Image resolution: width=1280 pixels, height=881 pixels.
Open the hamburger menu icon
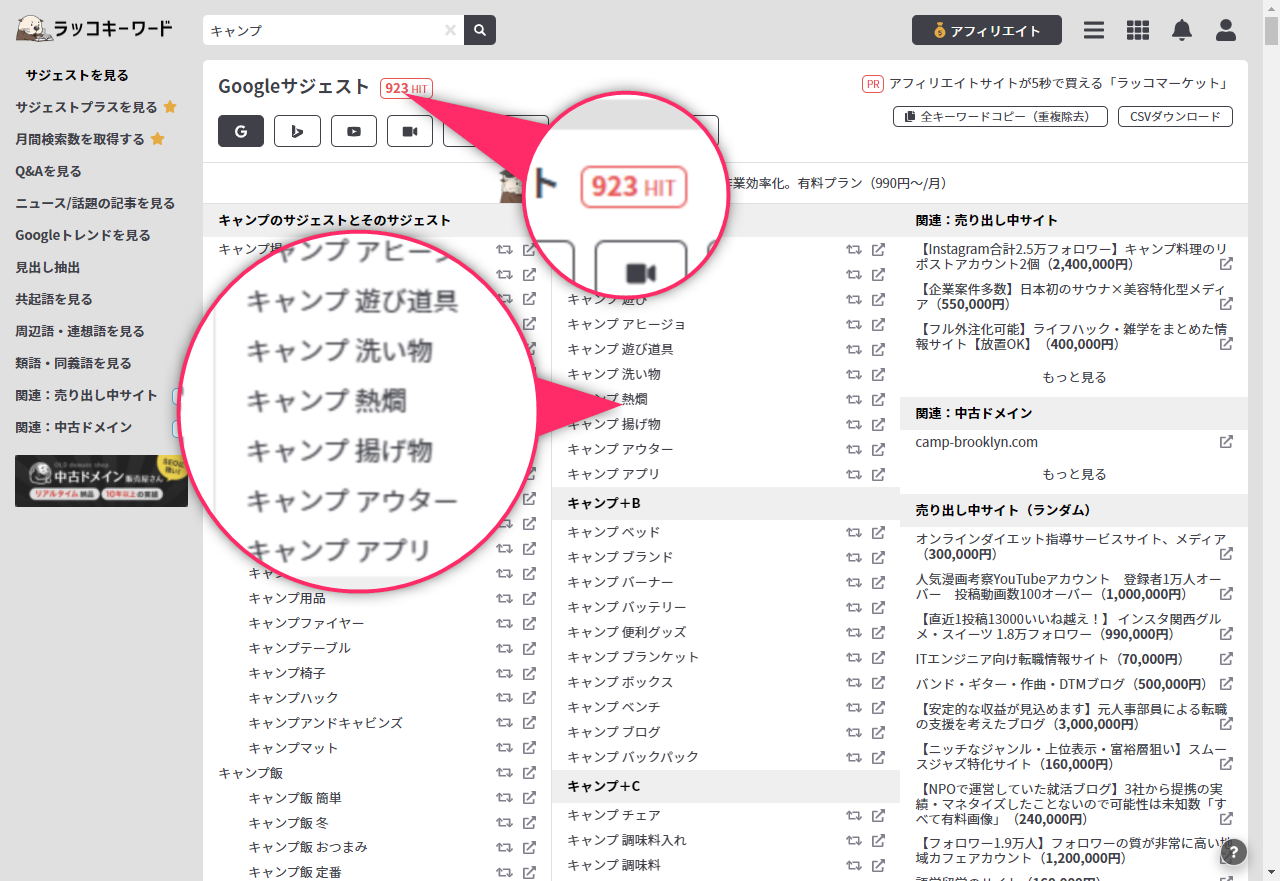tap(1094, 30)
